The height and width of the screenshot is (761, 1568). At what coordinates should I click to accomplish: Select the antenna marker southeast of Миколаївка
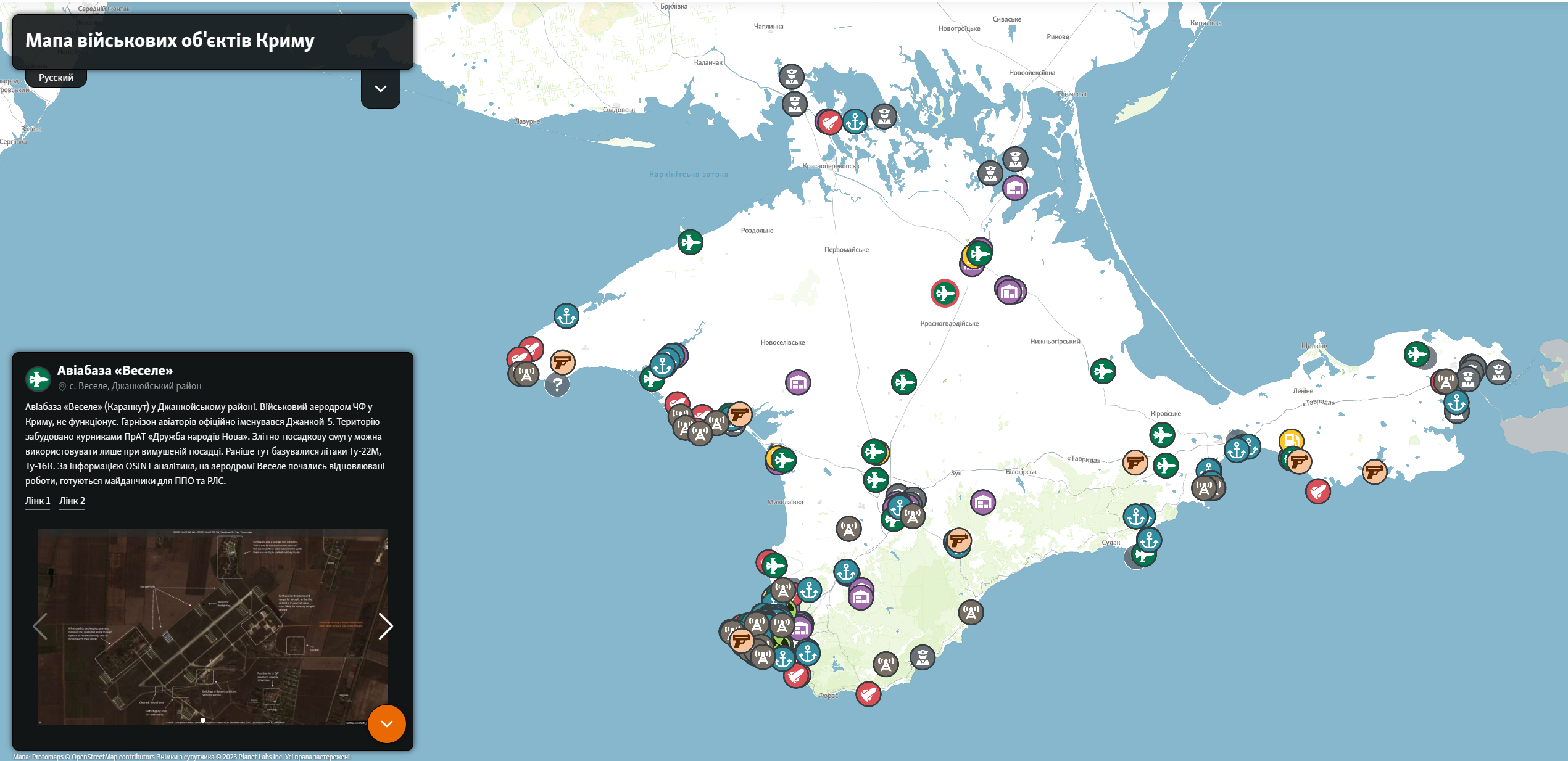[x=848, y=529]
